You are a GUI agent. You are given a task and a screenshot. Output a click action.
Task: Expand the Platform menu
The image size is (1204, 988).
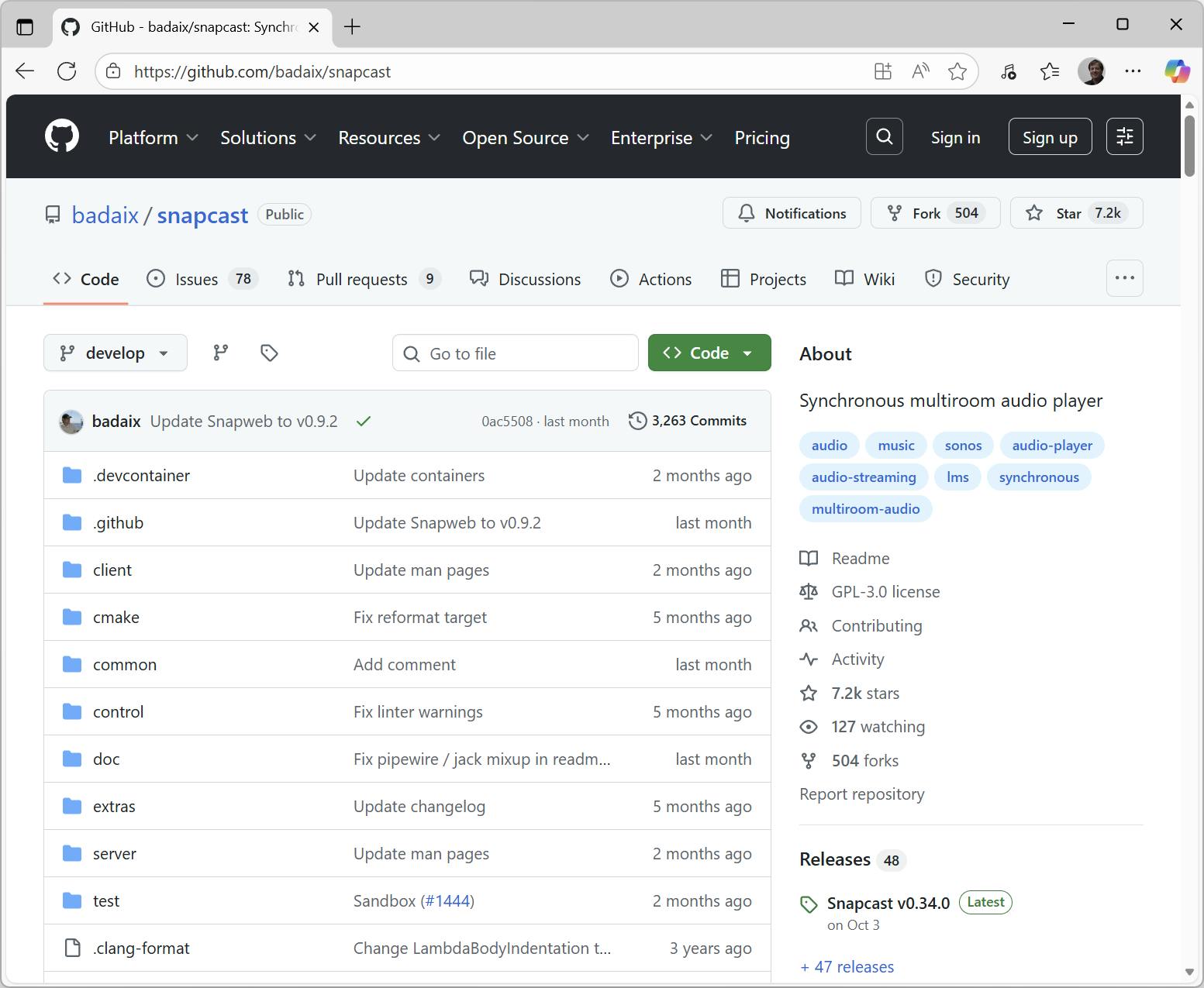pyautogui.click(x=154, y=137)
